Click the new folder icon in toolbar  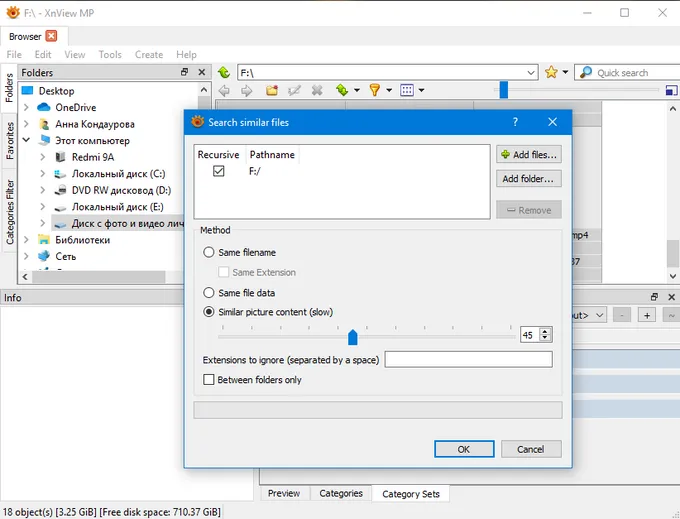click(271, 90)
